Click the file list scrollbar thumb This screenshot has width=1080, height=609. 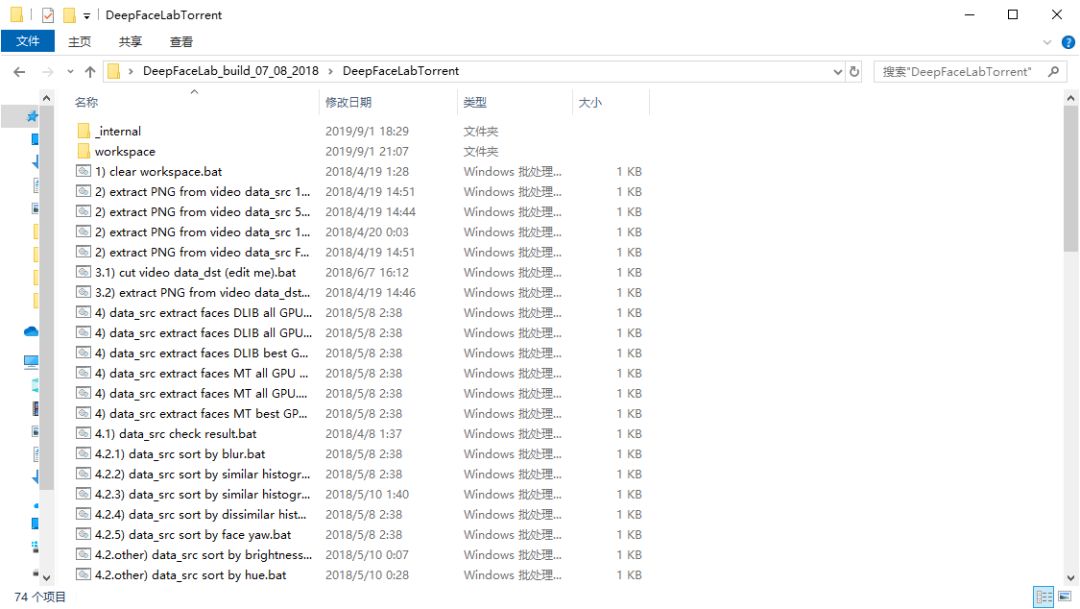[x=1070, y=179]
